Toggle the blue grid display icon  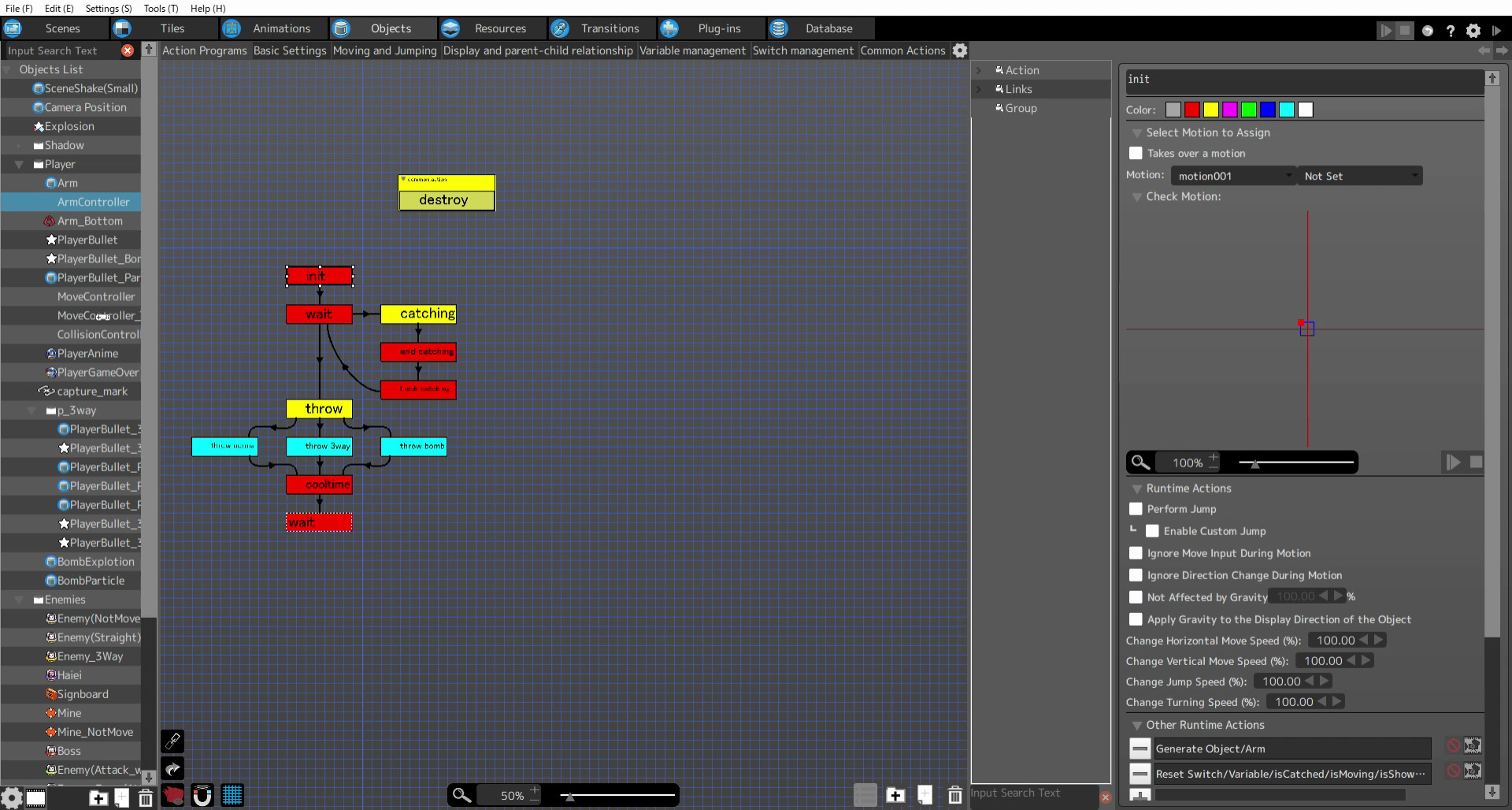pyautogui.click(x=232, y=796)
